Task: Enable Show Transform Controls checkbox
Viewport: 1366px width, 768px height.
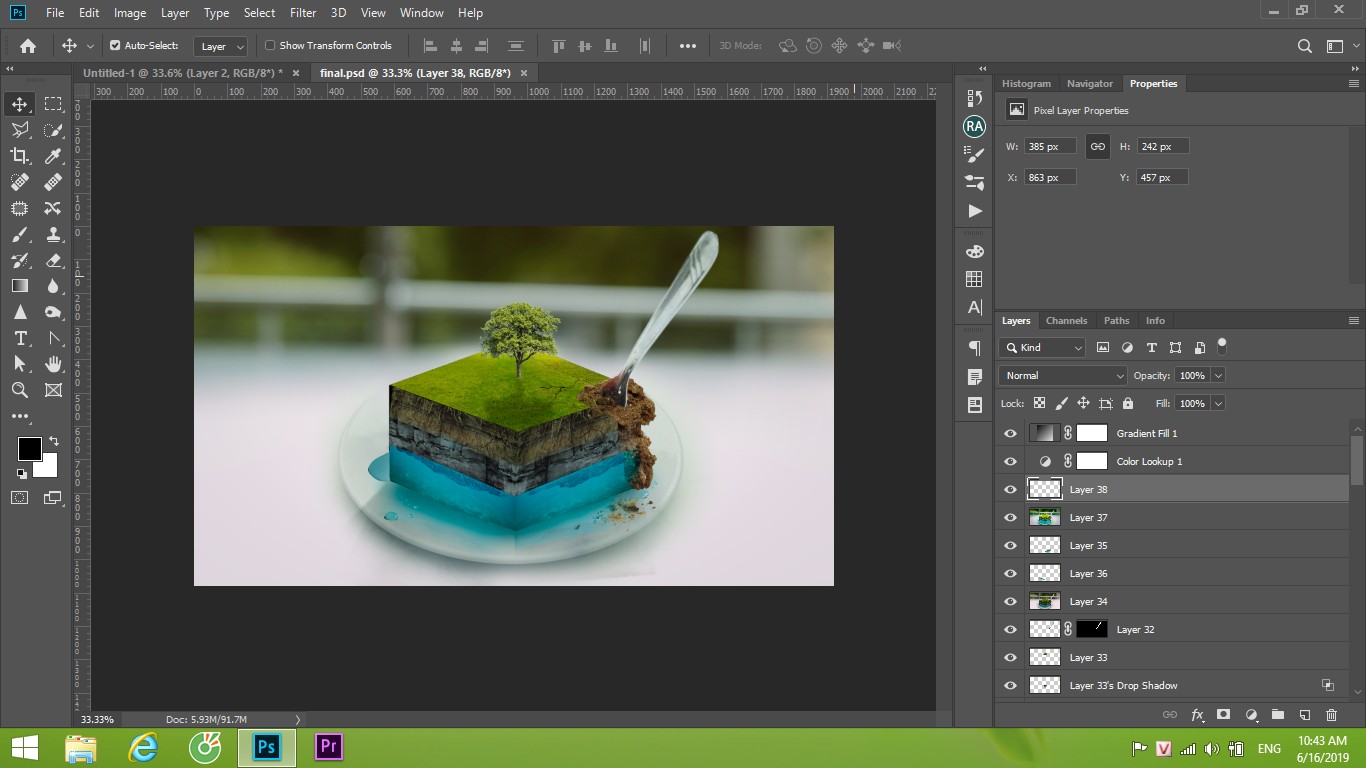Action: click(270, 46)
